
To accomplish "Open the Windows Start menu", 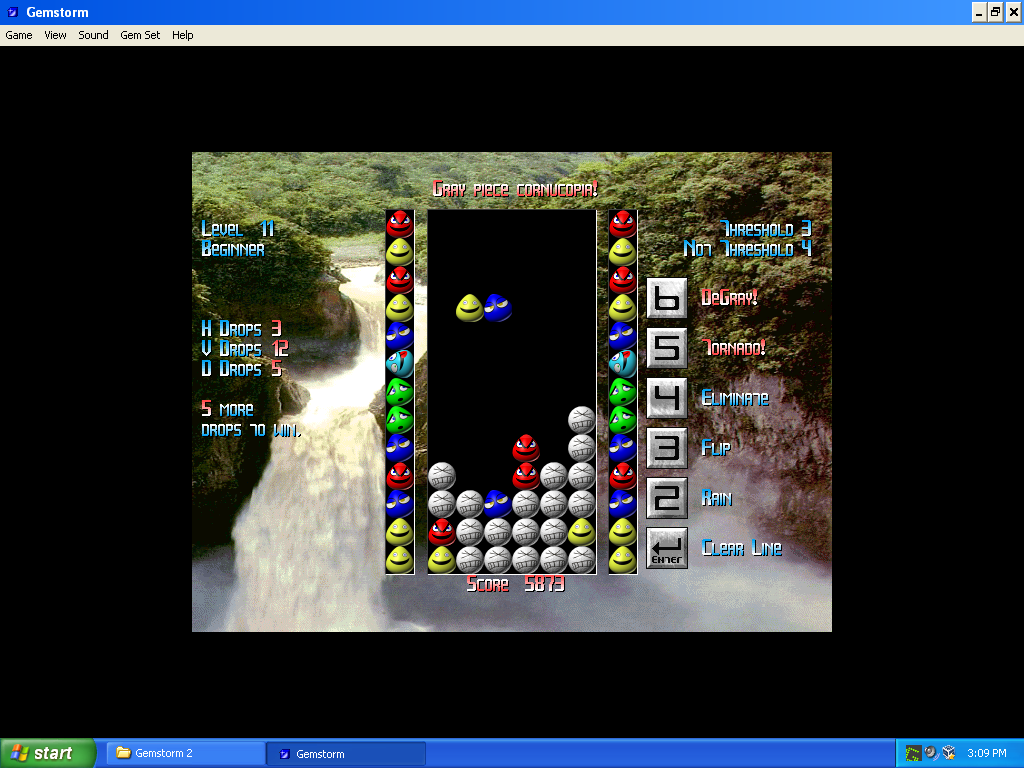I will [48, 753].
